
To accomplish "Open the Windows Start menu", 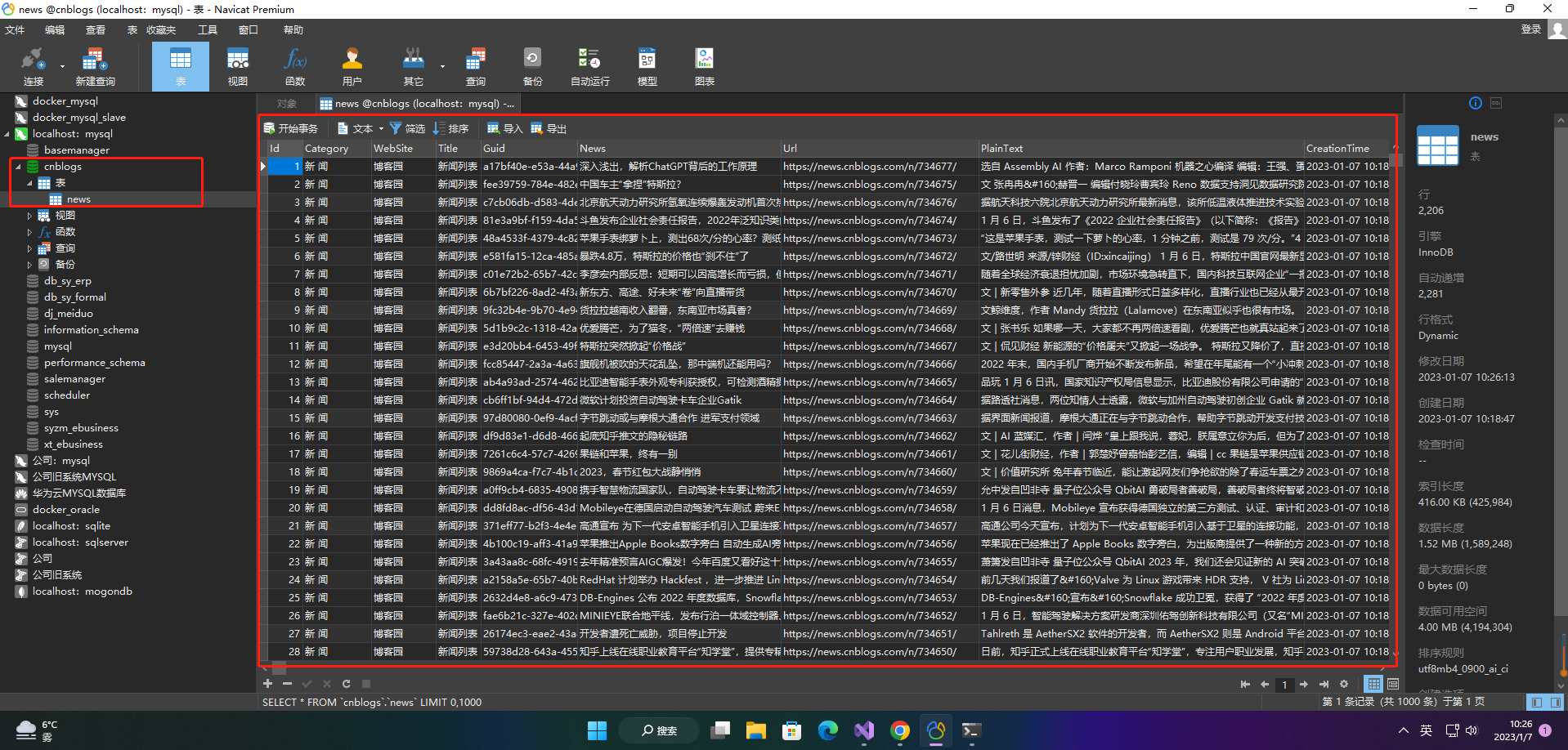I will (598, 730).
